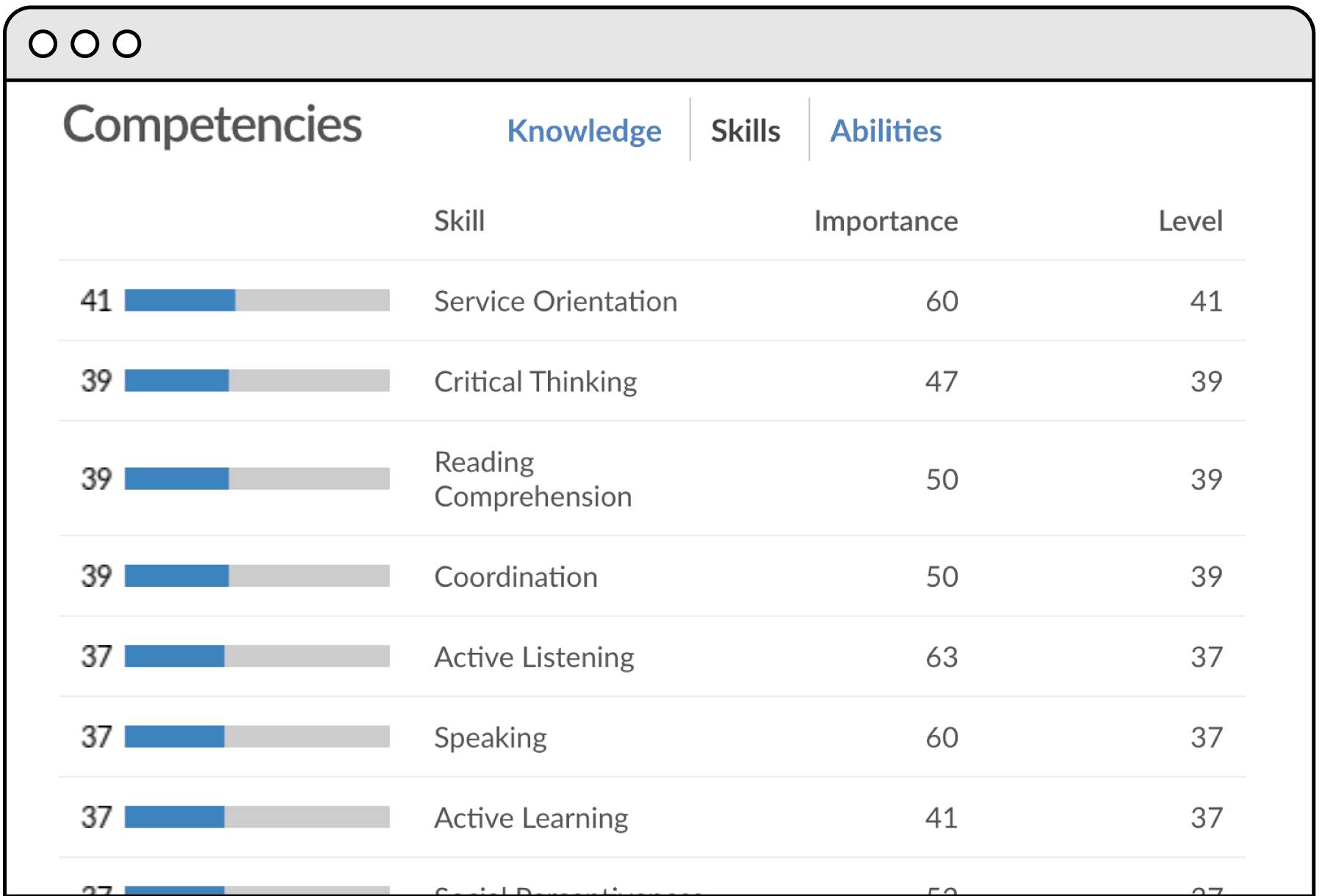Choose the Coordination skill entry
This screenshot has width=1322, height=896.
click(x=516, y=577)
